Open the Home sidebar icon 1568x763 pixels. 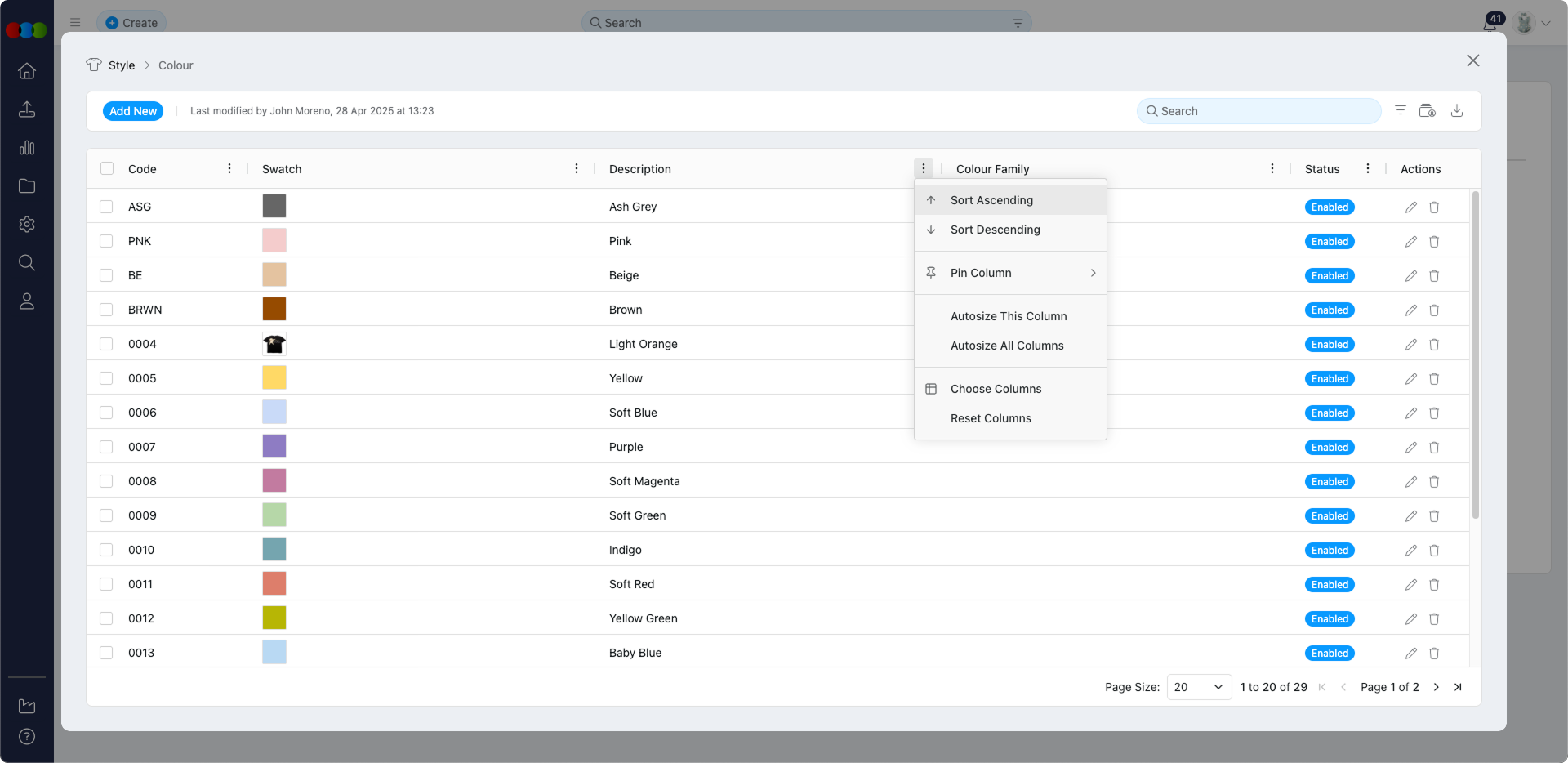[27, 71]
